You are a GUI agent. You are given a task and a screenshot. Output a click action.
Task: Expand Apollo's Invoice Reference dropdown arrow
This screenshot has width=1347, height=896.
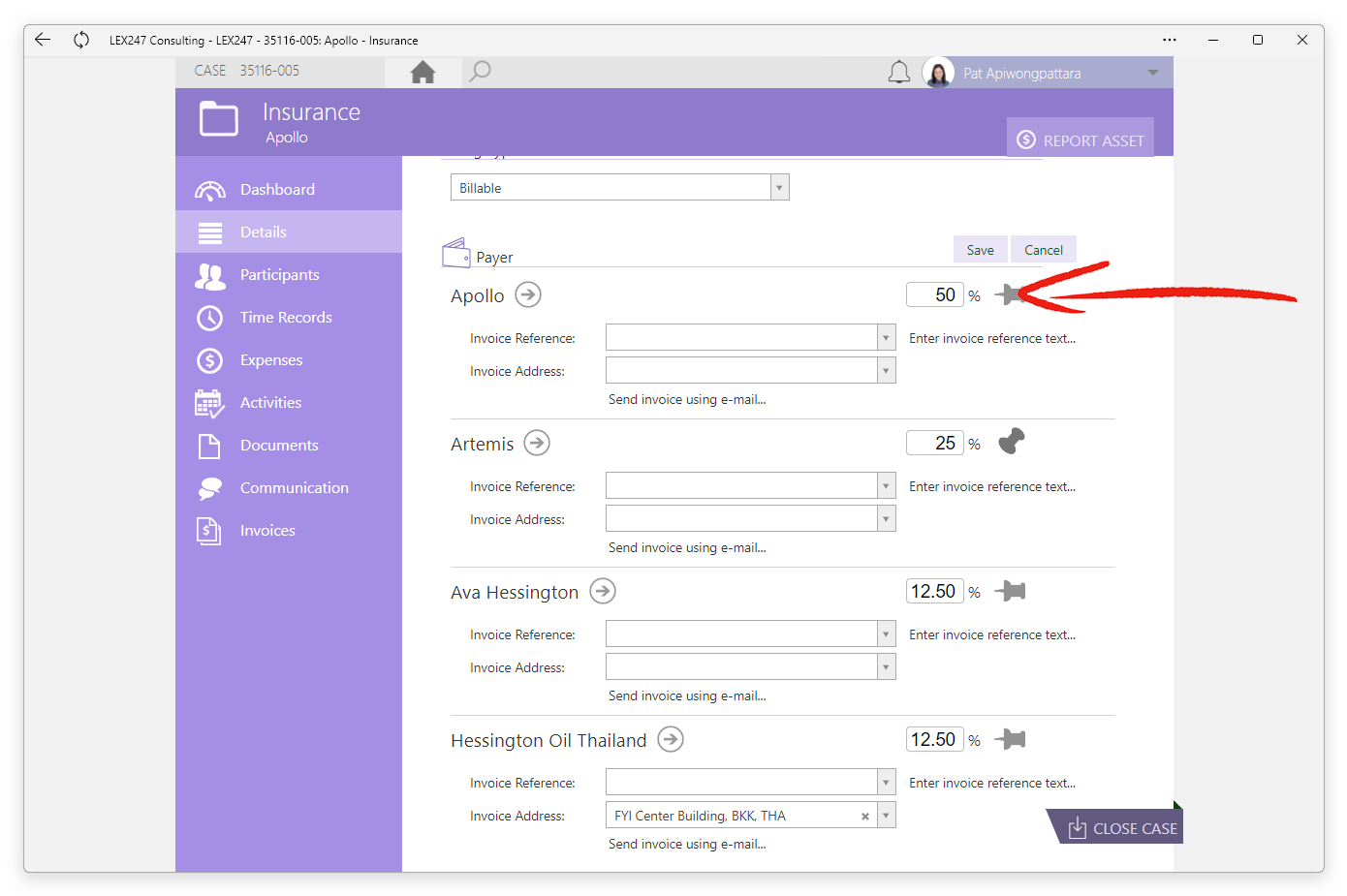886,338
